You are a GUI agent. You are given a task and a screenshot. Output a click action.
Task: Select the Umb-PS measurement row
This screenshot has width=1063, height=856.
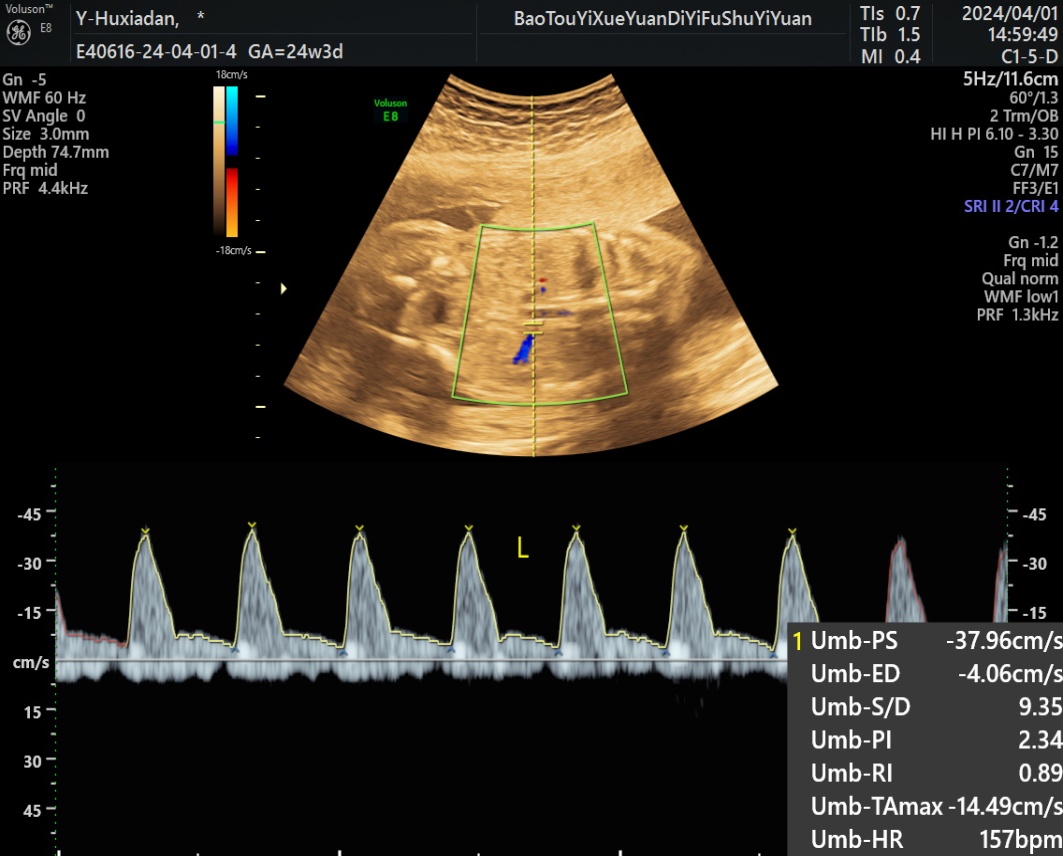tap(925, 641)
